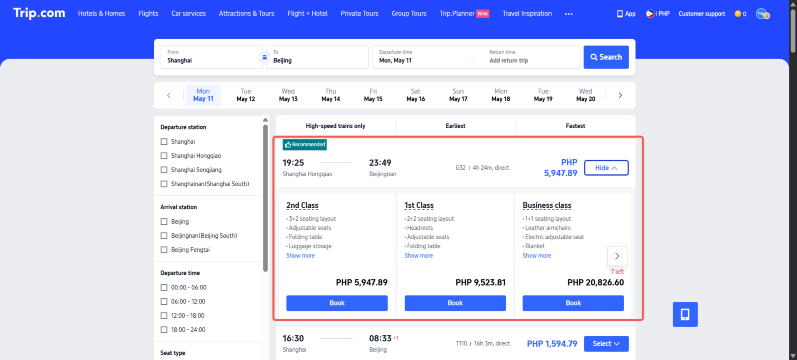Image resolution: width=797 pixels, height=360 pixels.
Task: Tick the 12:00 - 18:00 departure checkbox
Action: (x=164, y=315)
